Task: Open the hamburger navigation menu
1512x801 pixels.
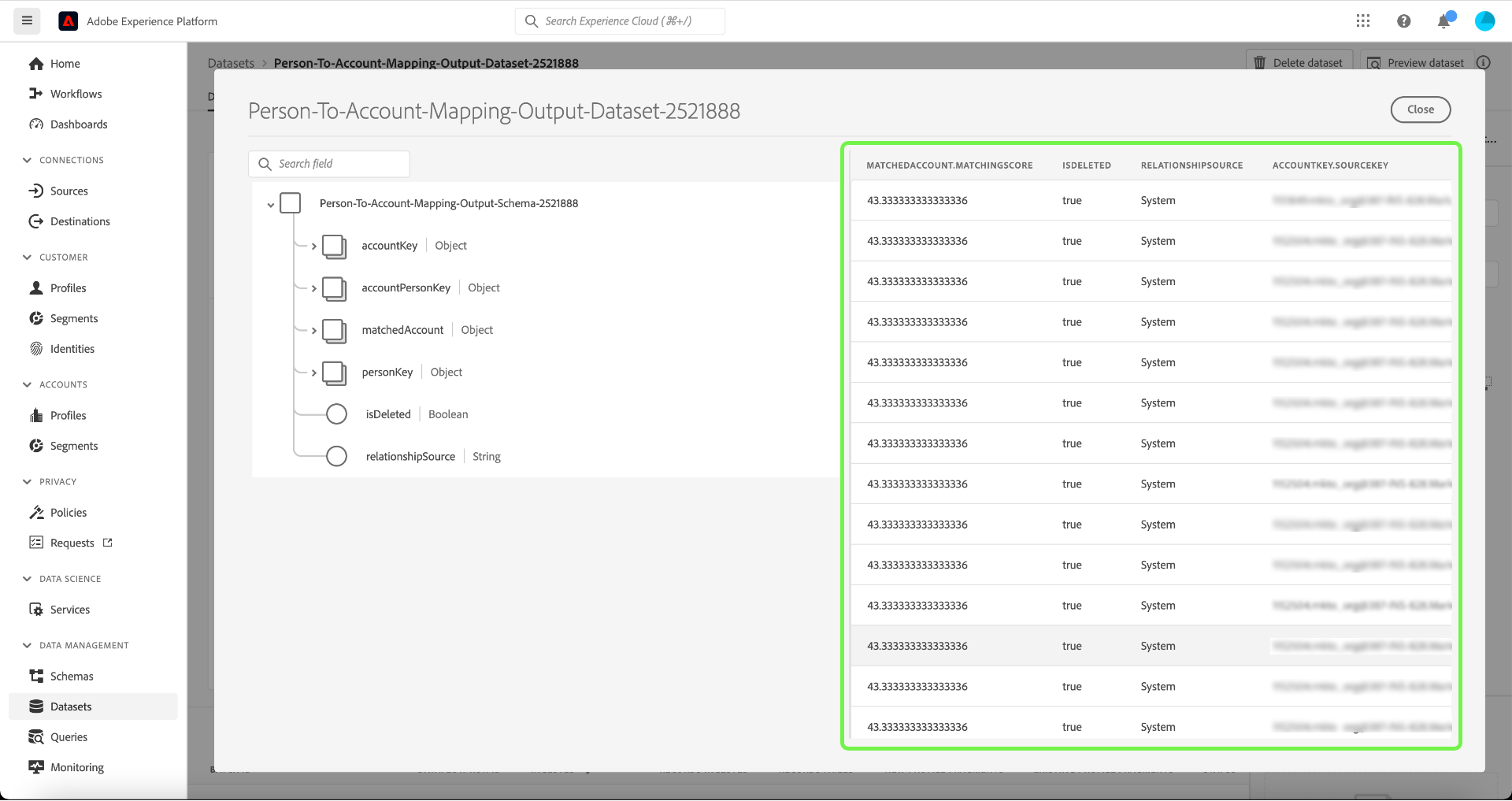Action: tap(27, 21)
